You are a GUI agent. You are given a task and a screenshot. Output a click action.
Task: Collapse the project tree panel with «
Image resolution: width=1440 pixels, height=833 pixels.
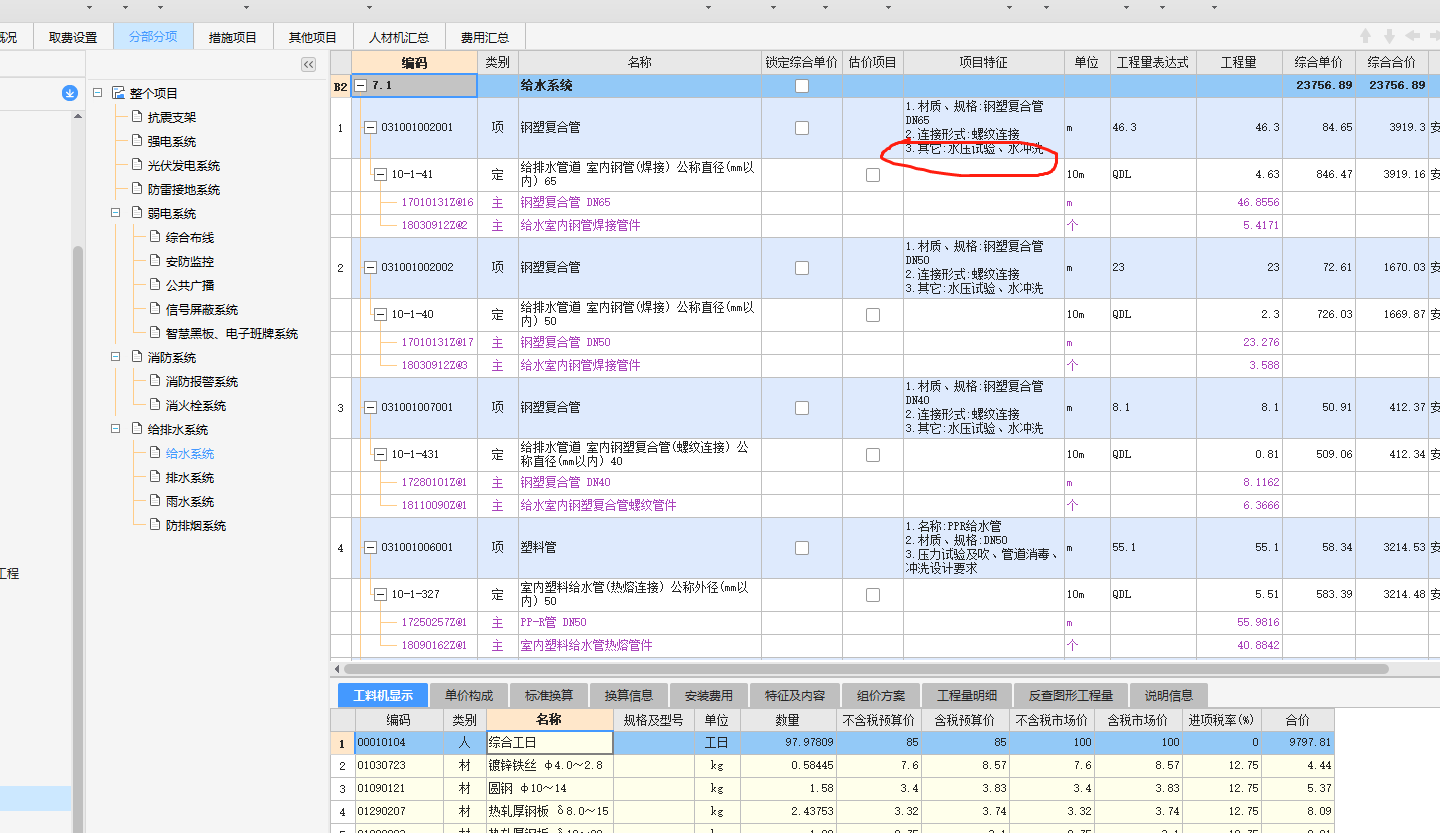308,64
